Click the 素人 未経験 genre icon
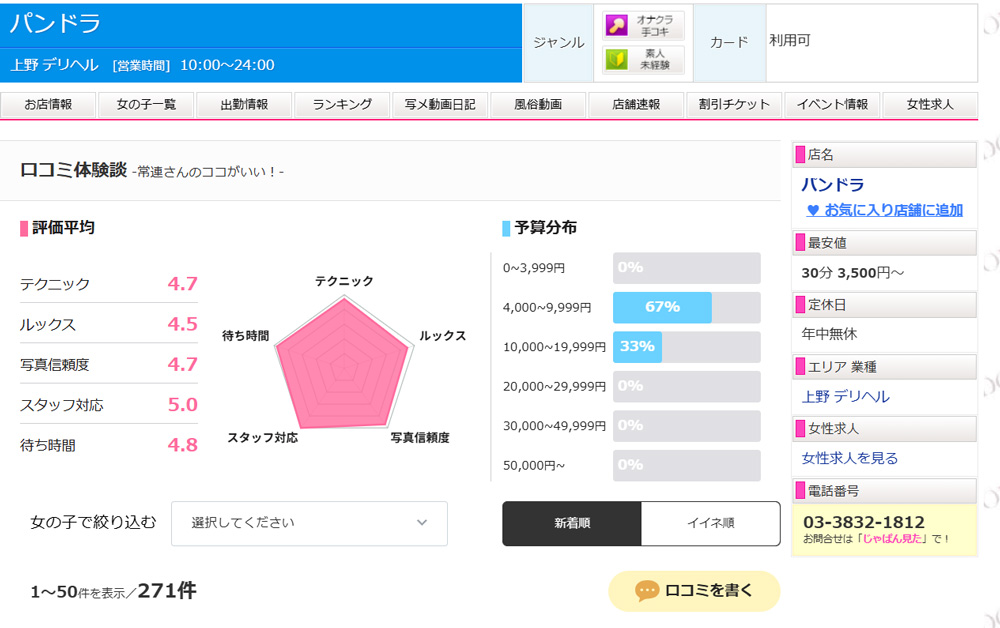This screenshot has height=628, width=1000. click(x=643, y=59)
